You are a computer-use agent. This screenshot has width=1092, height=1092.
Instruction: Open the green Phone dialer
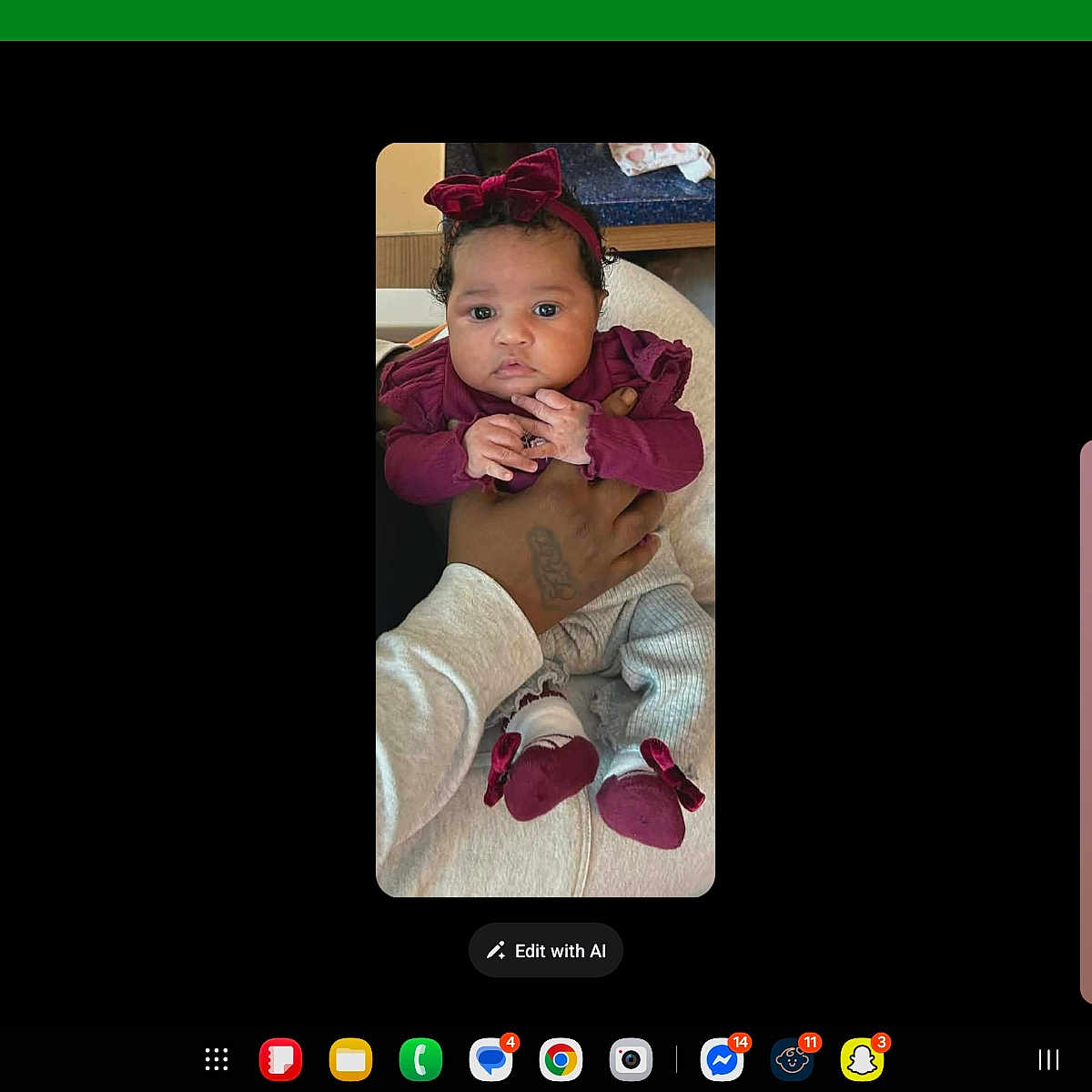coord(420,1059)
